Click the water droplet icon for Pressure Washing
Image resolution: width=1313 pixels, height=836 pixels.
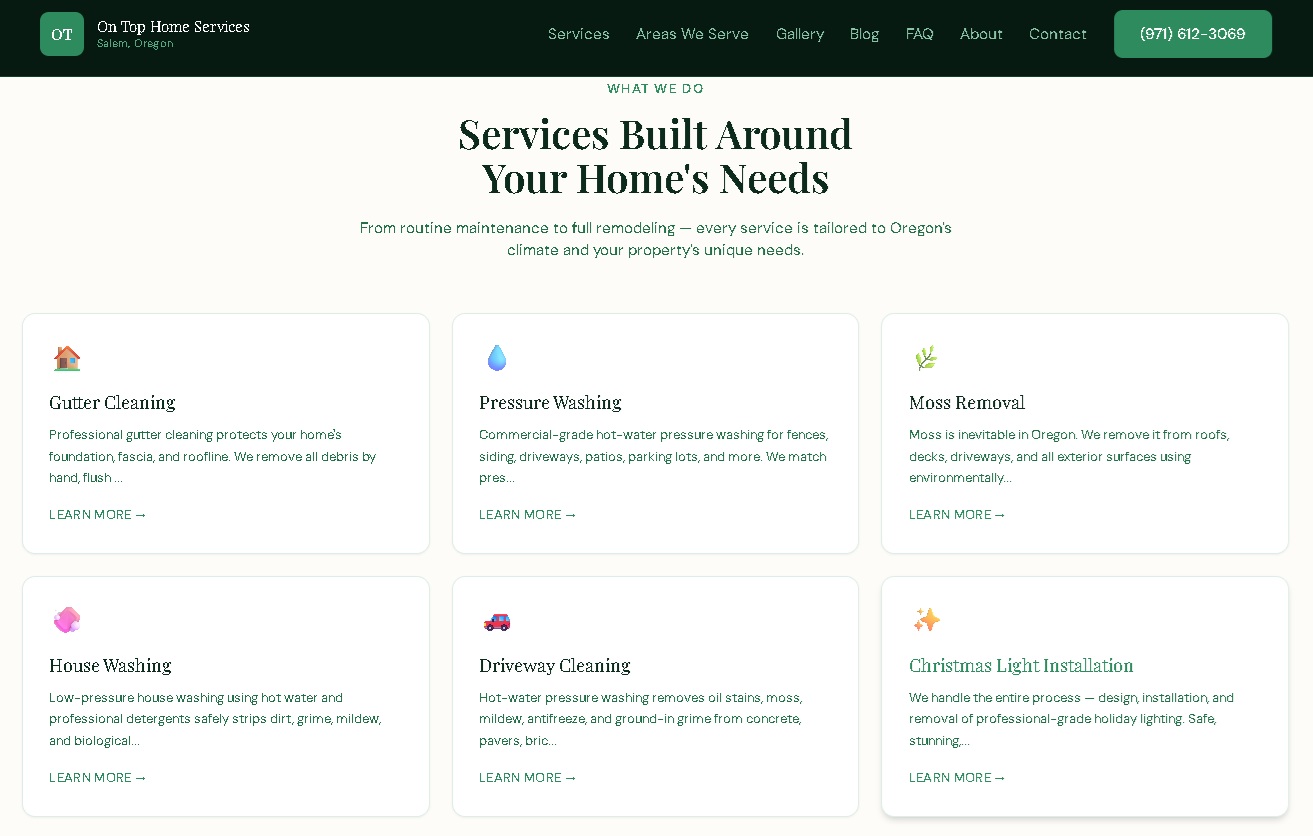[496, 357]
